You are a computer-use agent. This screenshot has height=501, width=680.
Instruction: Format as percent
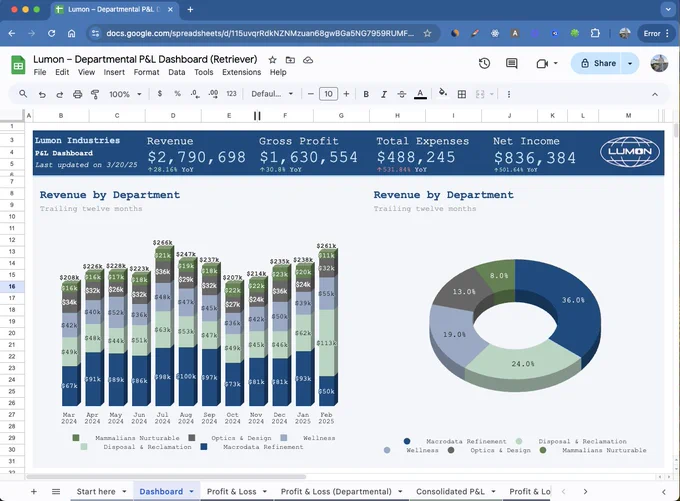pos(177,94)
